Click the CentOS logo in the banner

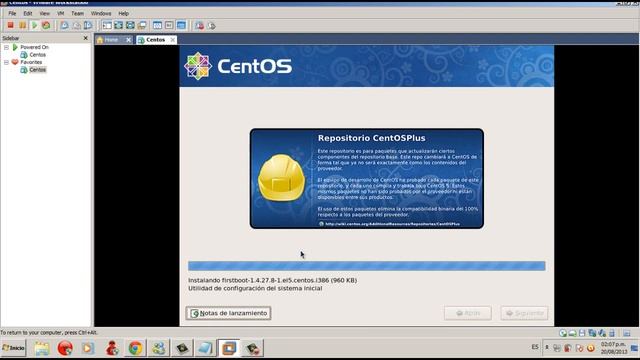[x=238, y=66]
